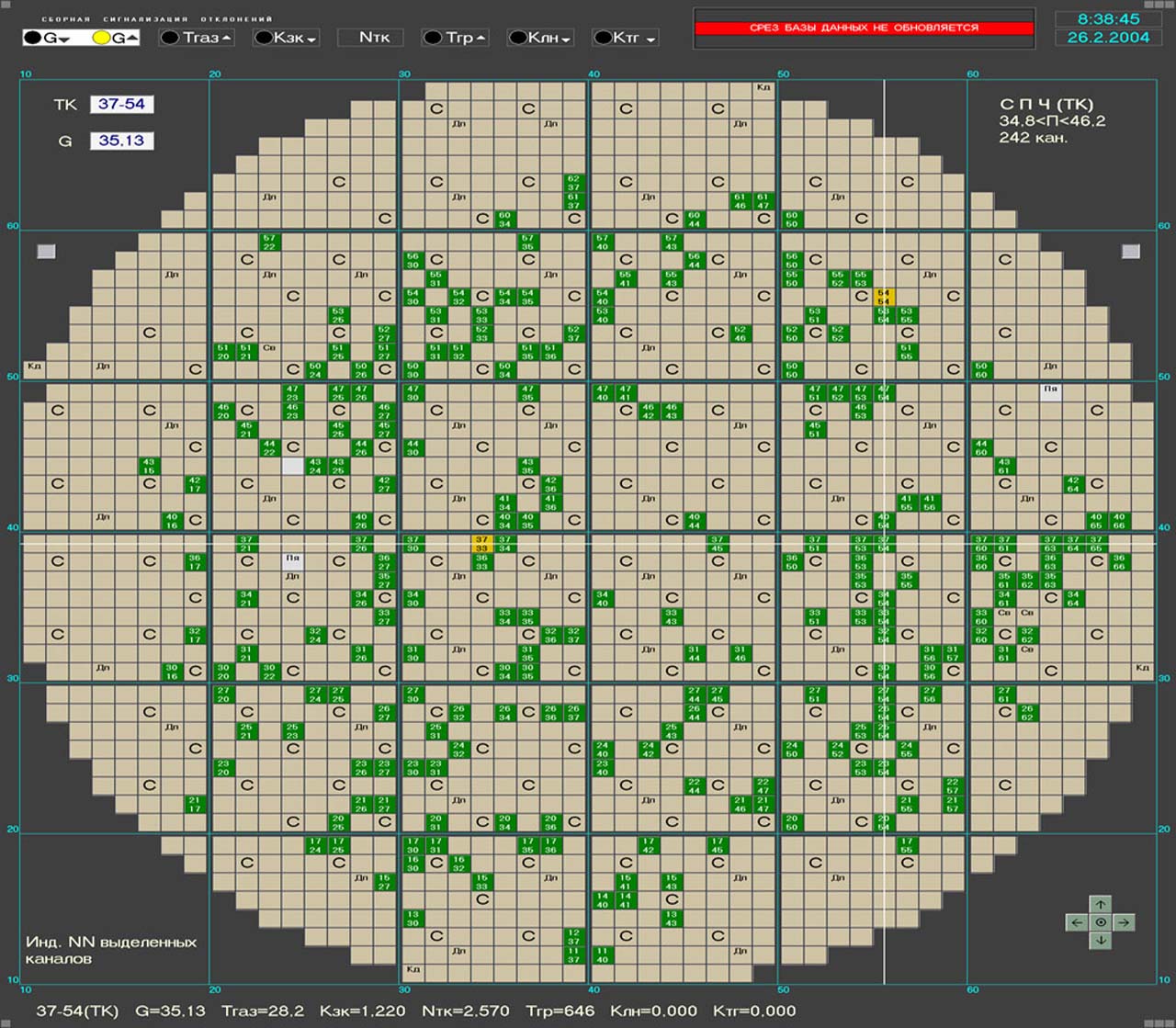Image resolution: width=1176 pixels, height=1028 pixels.
Task: Toggle the Kлн low deviation signal
Action: point(540,38)
